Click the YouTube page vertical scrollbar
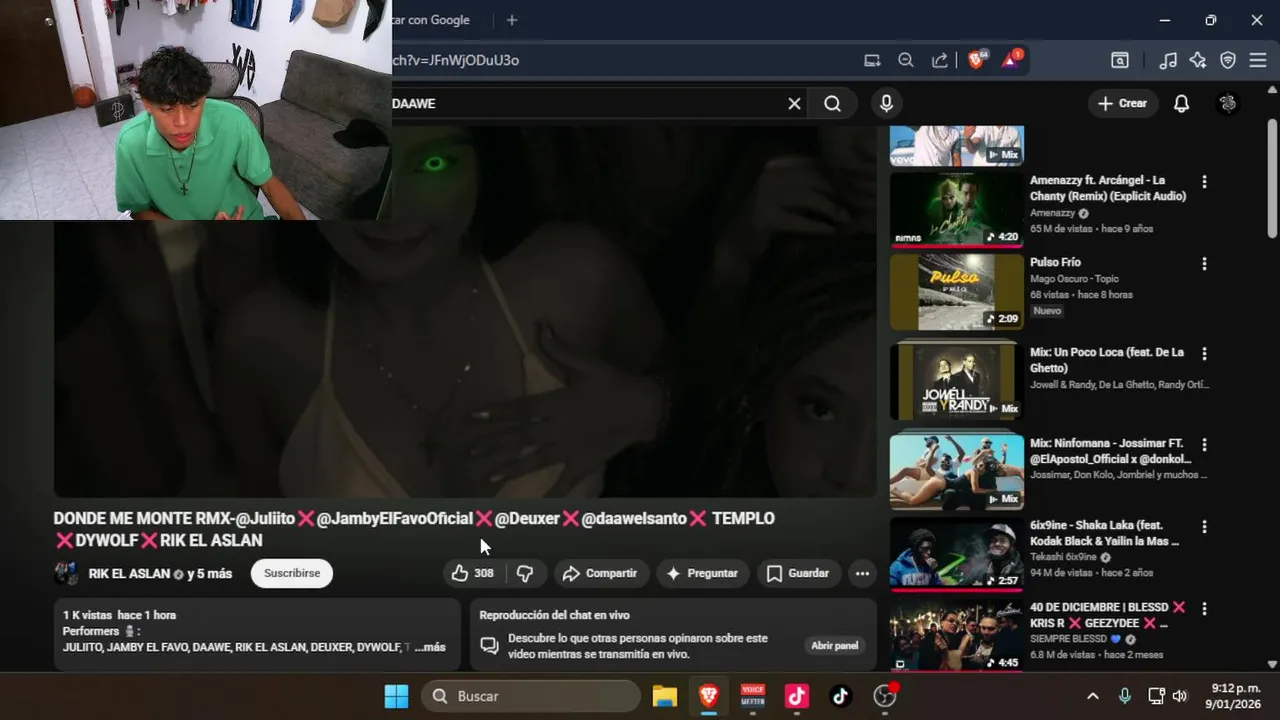The width and height of the screenshot is (1280, 720). pos(1272,180)
